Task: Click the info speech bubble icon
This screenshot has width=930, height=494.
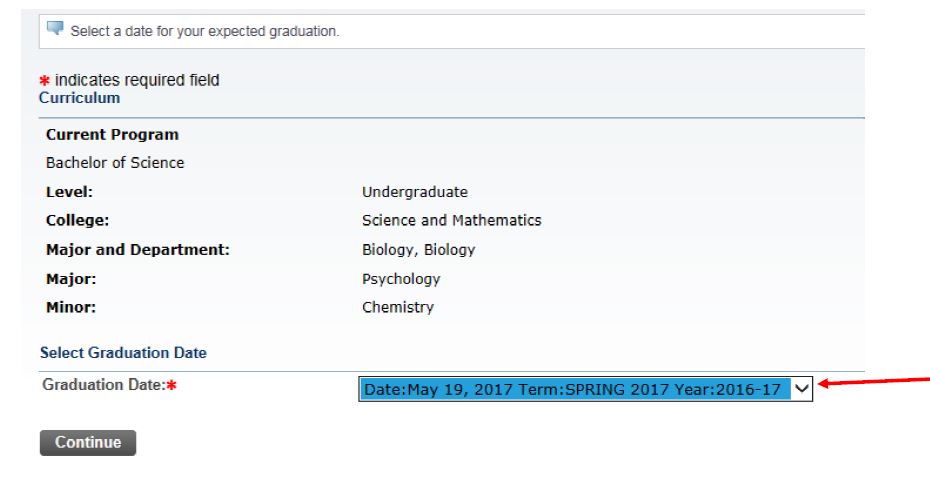Action: coord(56,30)
